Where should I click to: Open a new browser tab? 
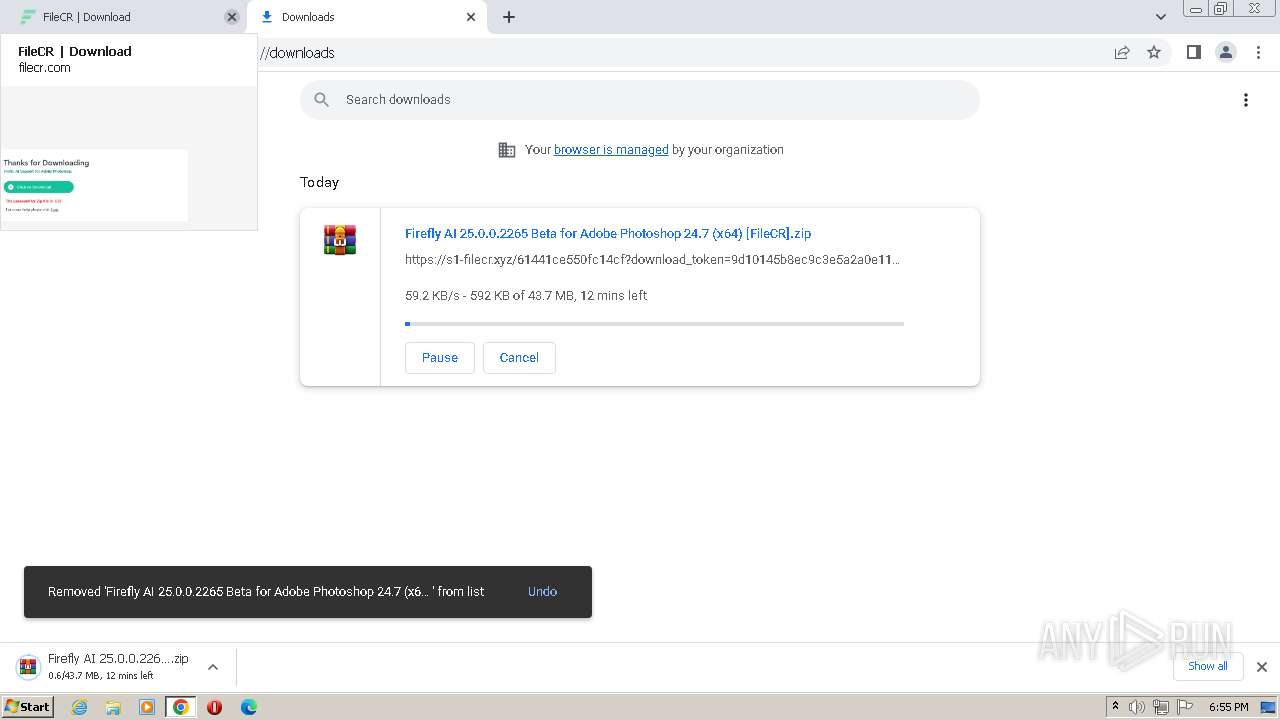pos(509,17)
